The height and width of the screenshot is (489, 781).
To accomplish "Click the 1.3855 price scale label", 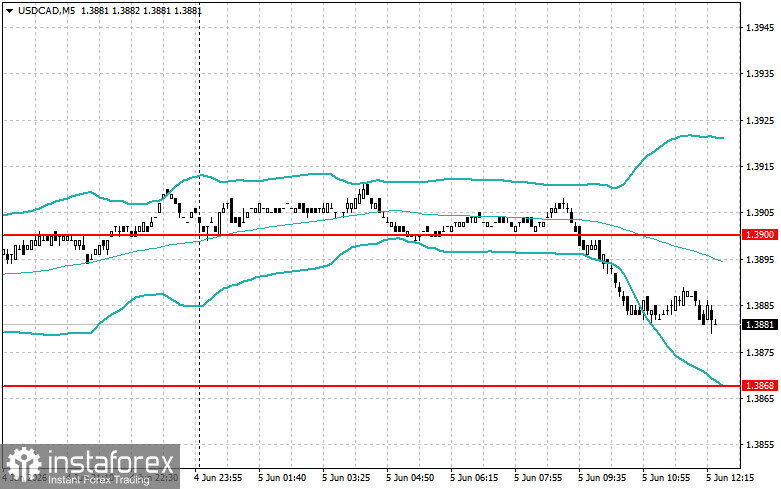I will point(760,445).
